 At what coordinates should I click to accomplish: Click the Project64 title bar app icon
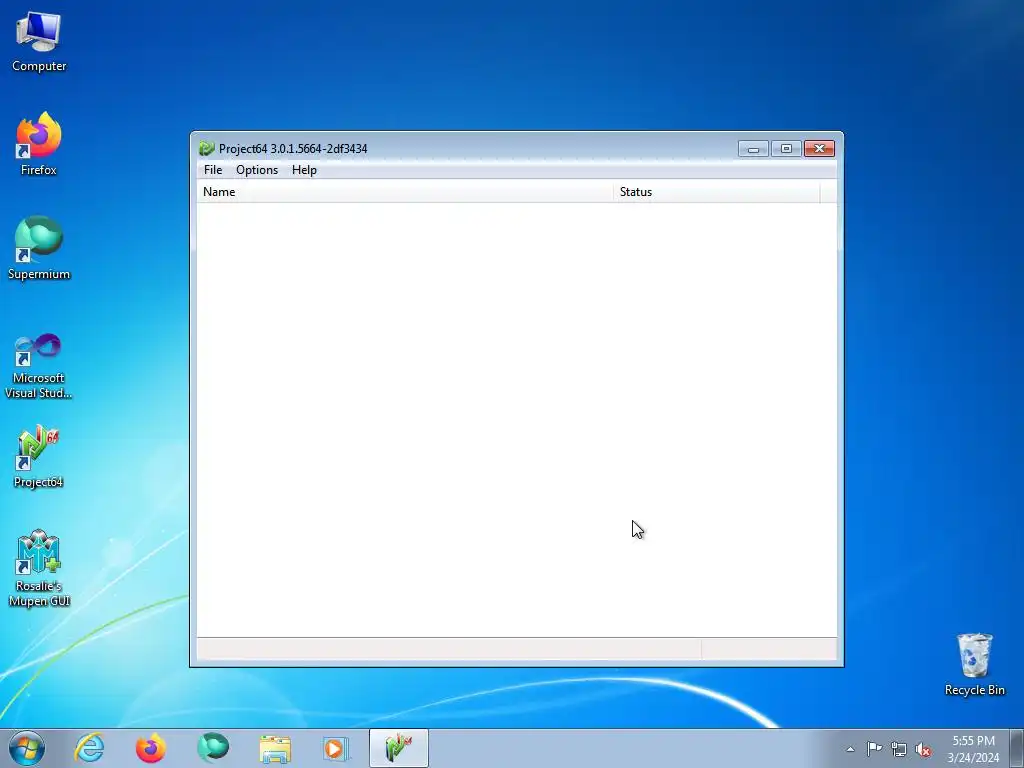tap(207, 148)
